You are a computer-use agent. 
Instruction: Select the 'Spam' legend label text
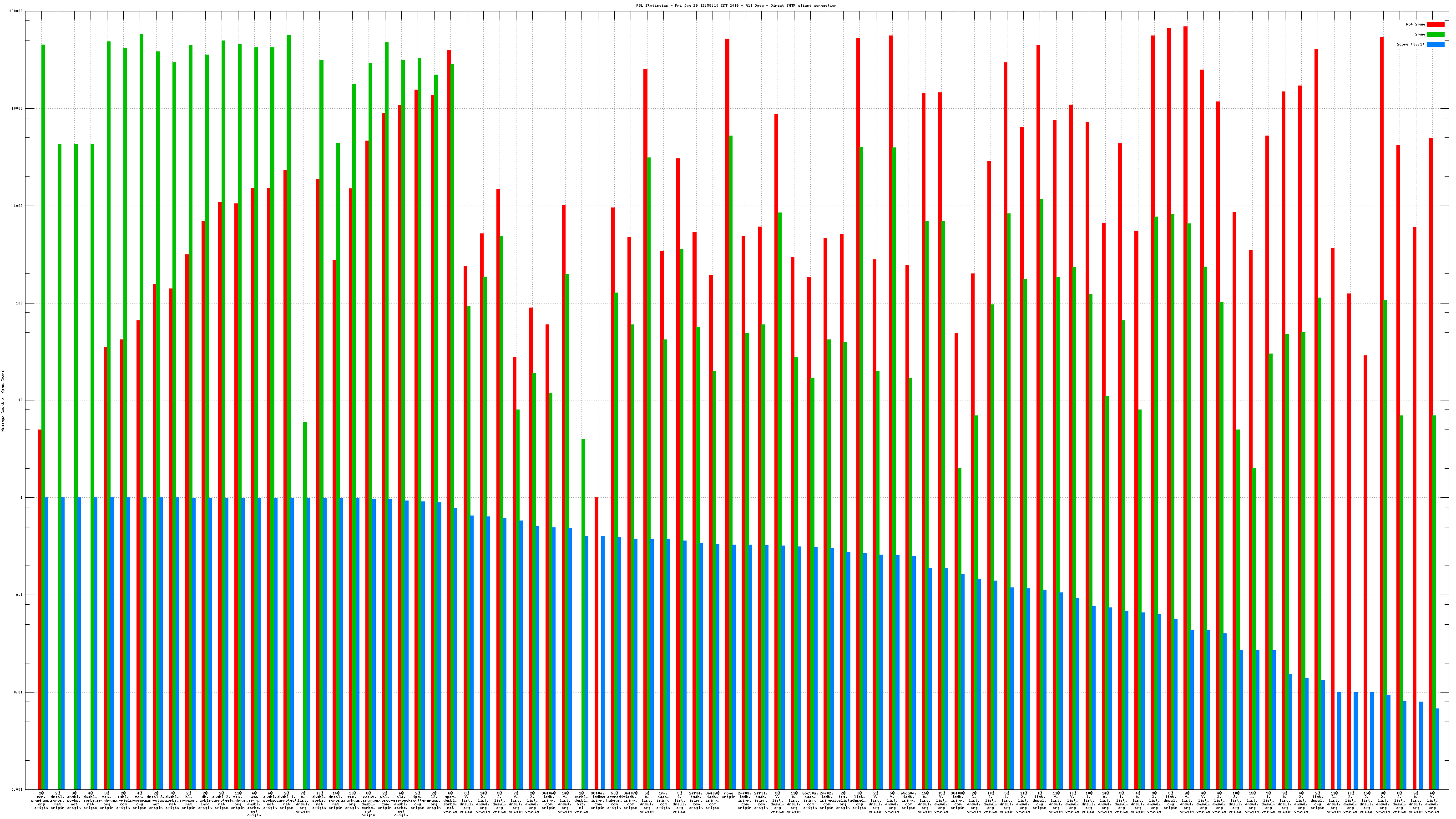(x=1420, y=35)
